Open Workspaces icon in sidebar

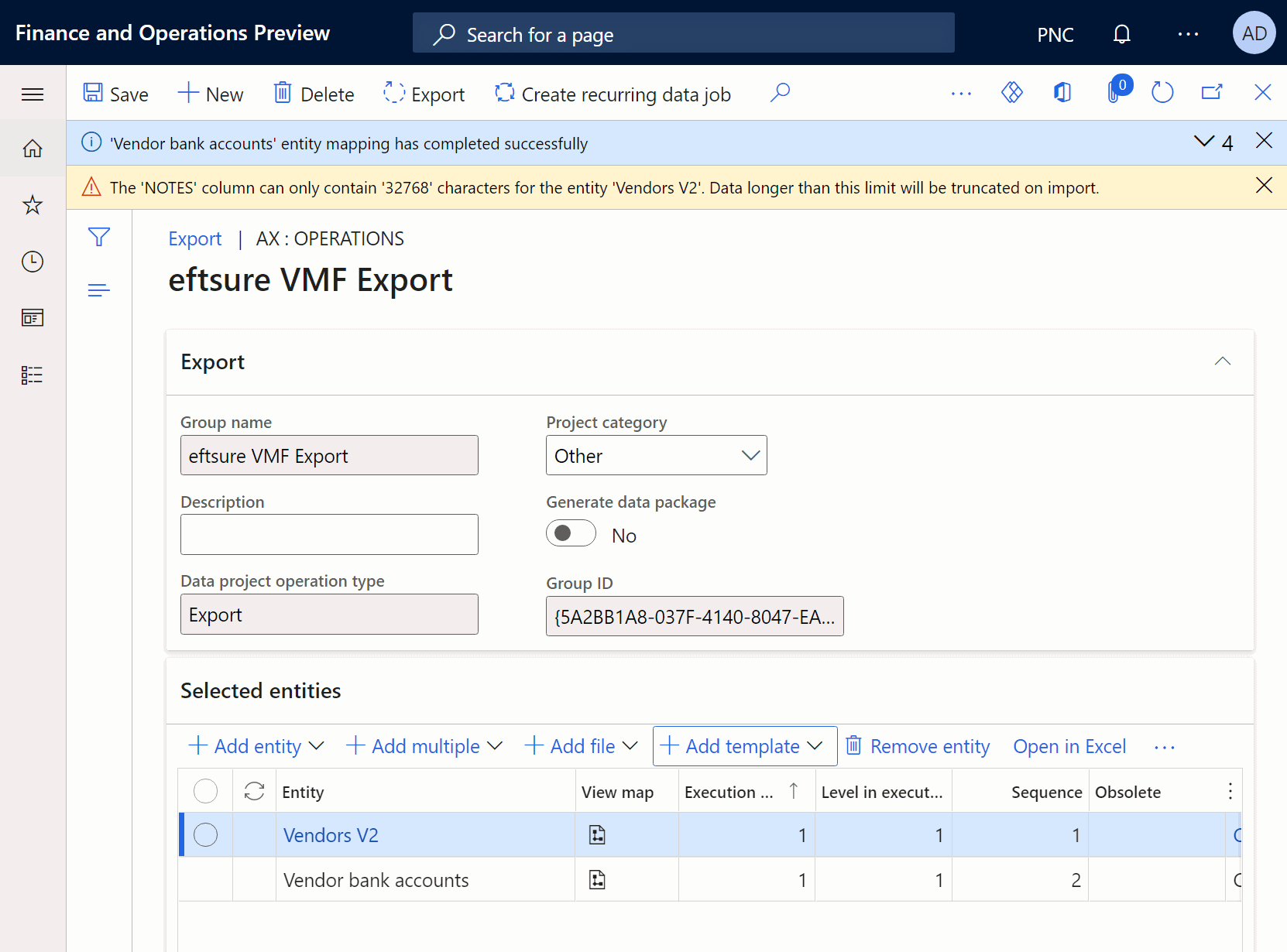coord(33,318)
